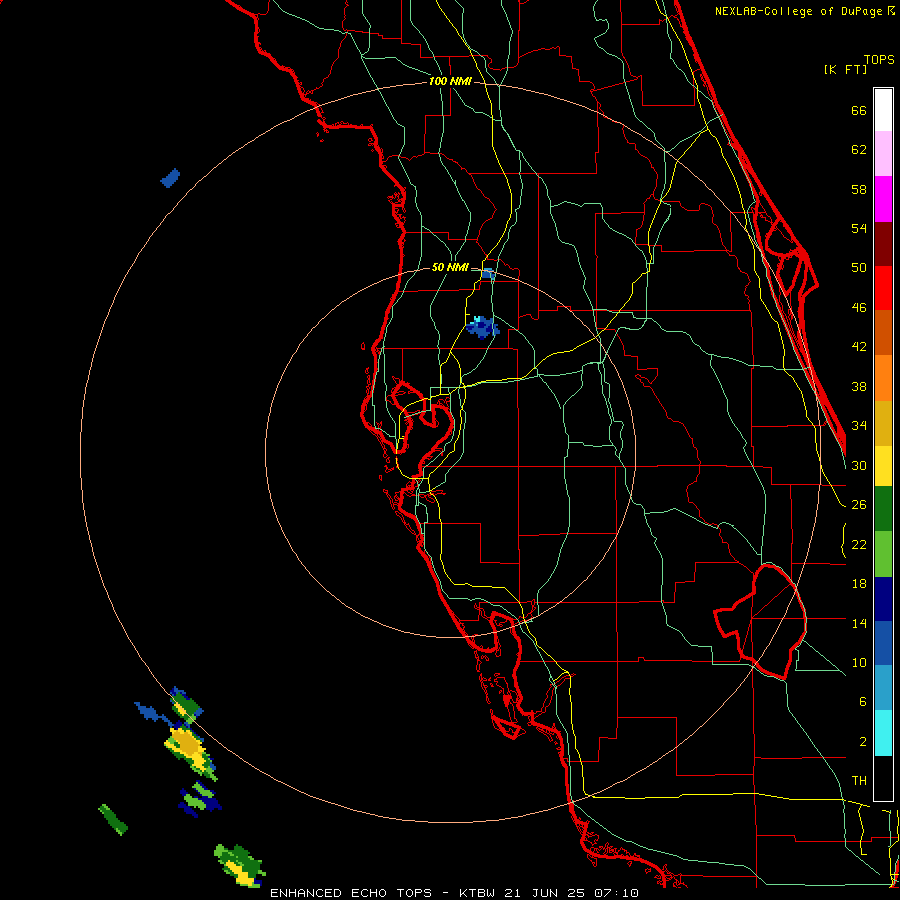Image resolution: width=900 pixels, height=900 pixels.
Task: Select the light green legend swatch
Action: click(883, 554)
